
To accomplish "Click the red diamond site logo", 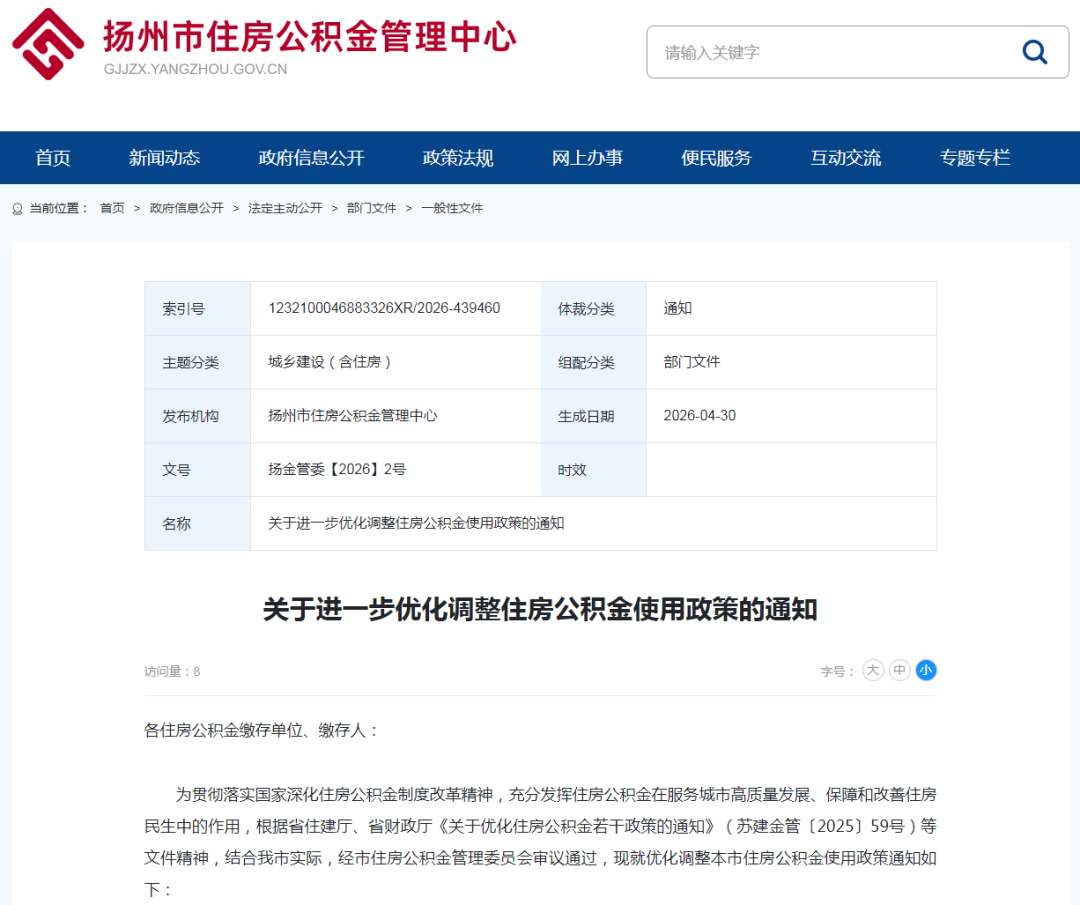I will 48,44.
